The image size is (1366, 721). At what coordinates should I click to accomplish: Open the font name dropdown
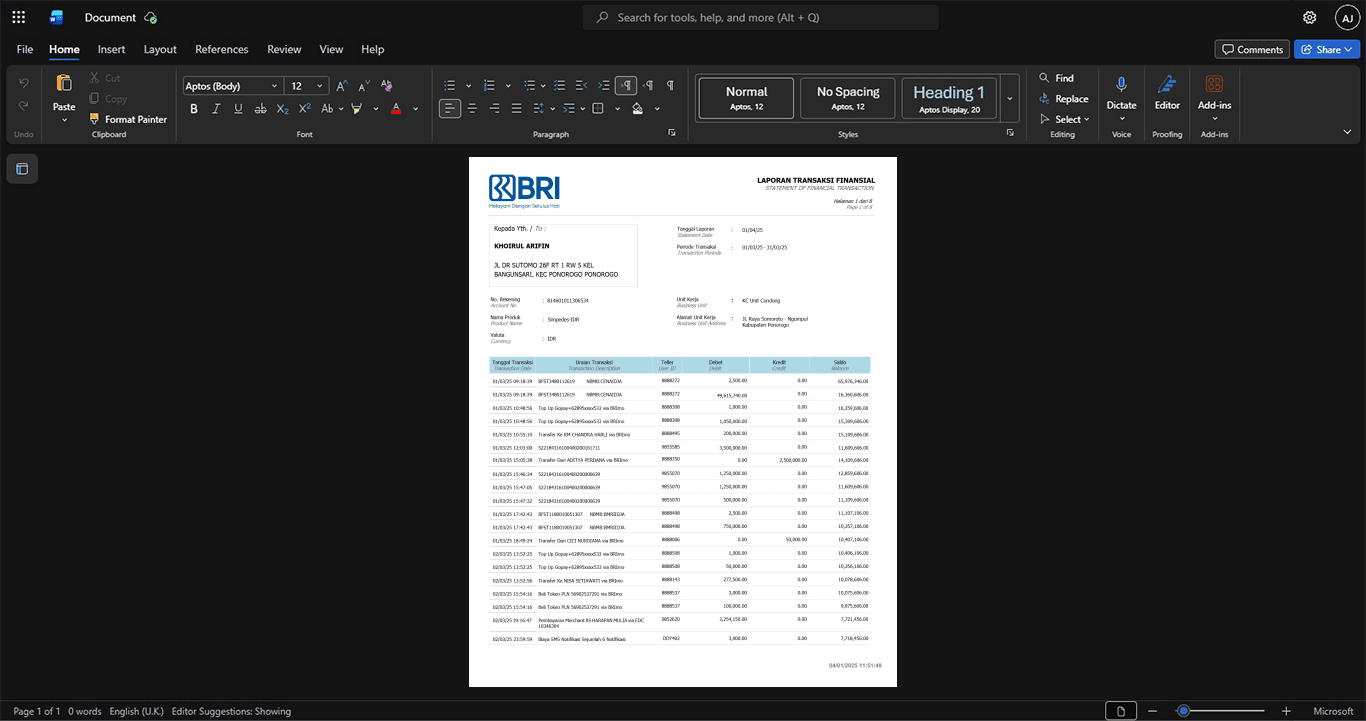pos(274,86)
